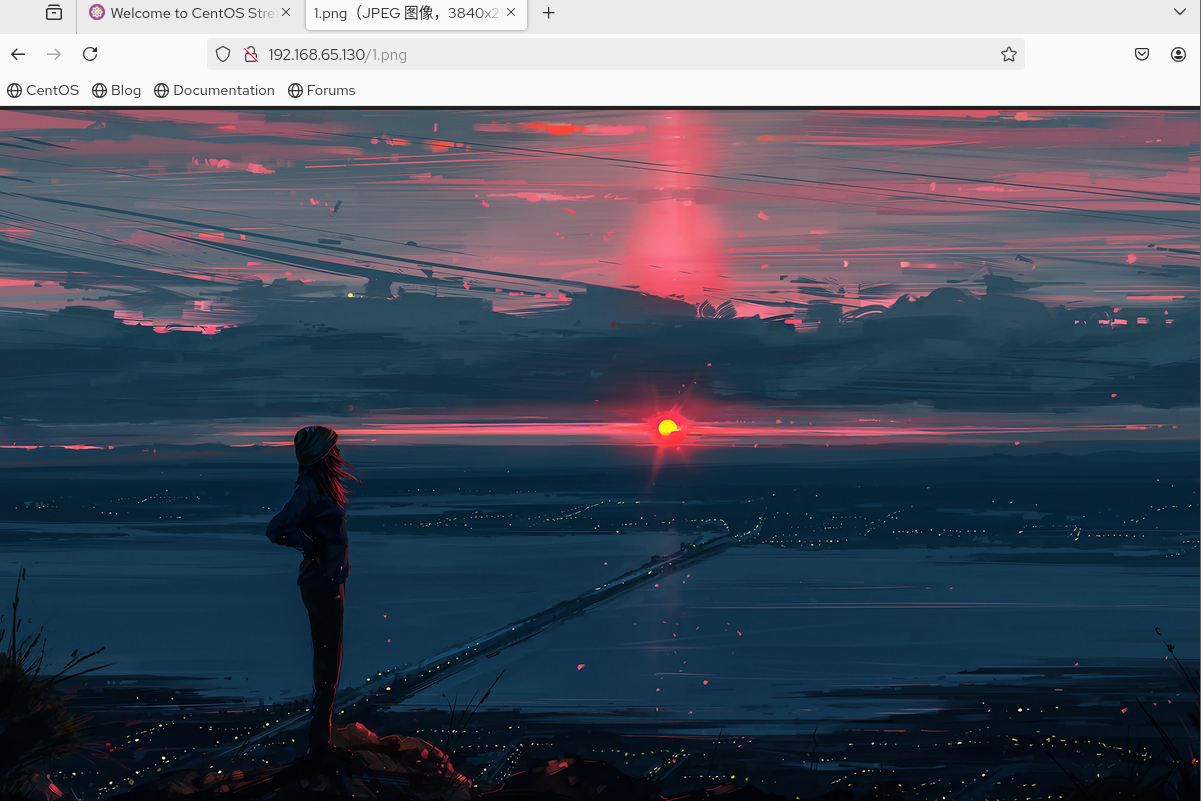Open the CentOS bookmark

point(43,90)
